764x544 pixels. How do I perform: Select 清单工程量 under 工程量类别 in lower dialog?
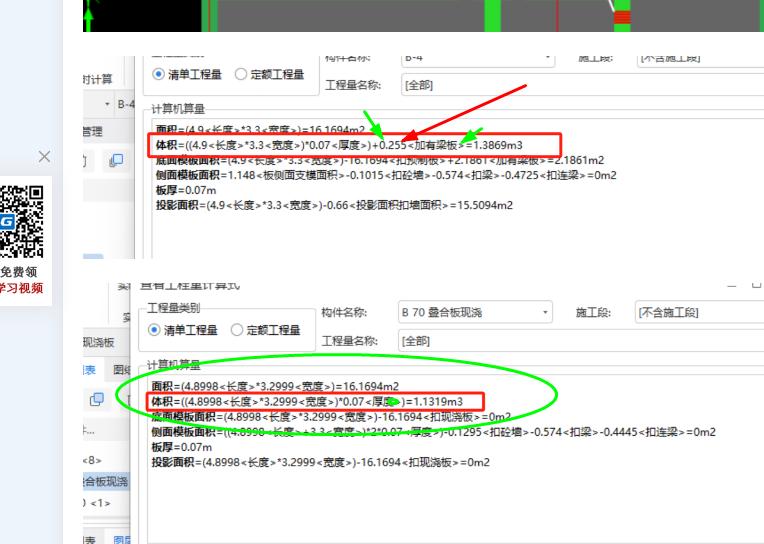coord(183,330)
